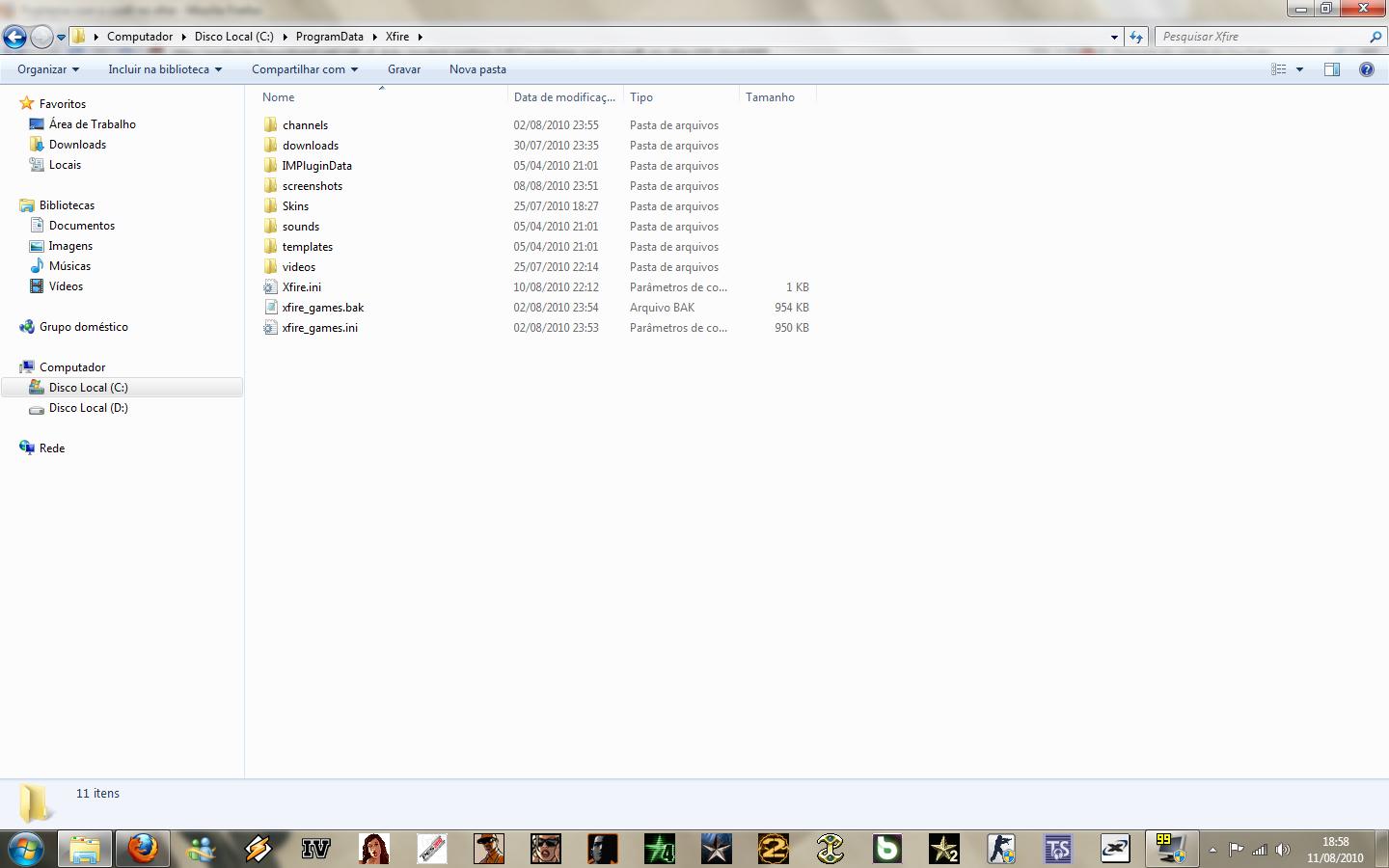Select Disco Local (D:) in the sidebar
1389x868 pixels.
pyautogui.click(x=88, y=408)
